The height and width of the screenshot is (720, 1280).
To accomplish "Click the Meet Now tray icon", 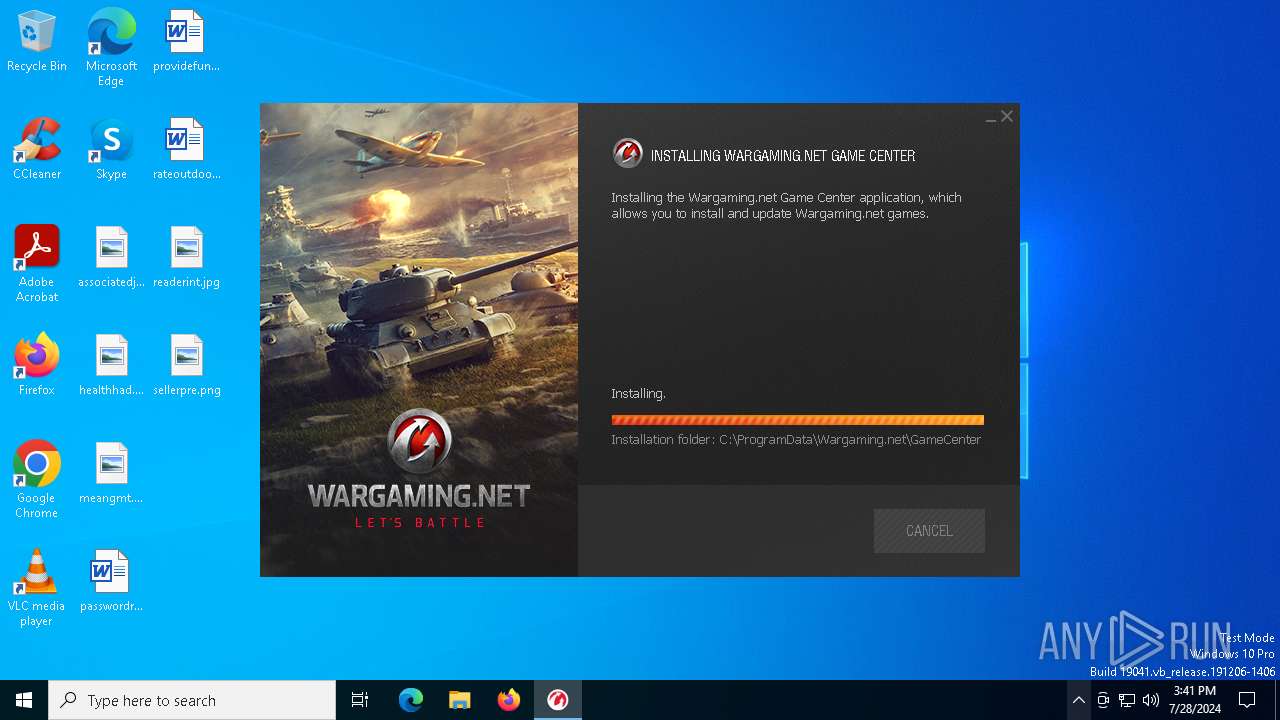I will coord(1103,700).
